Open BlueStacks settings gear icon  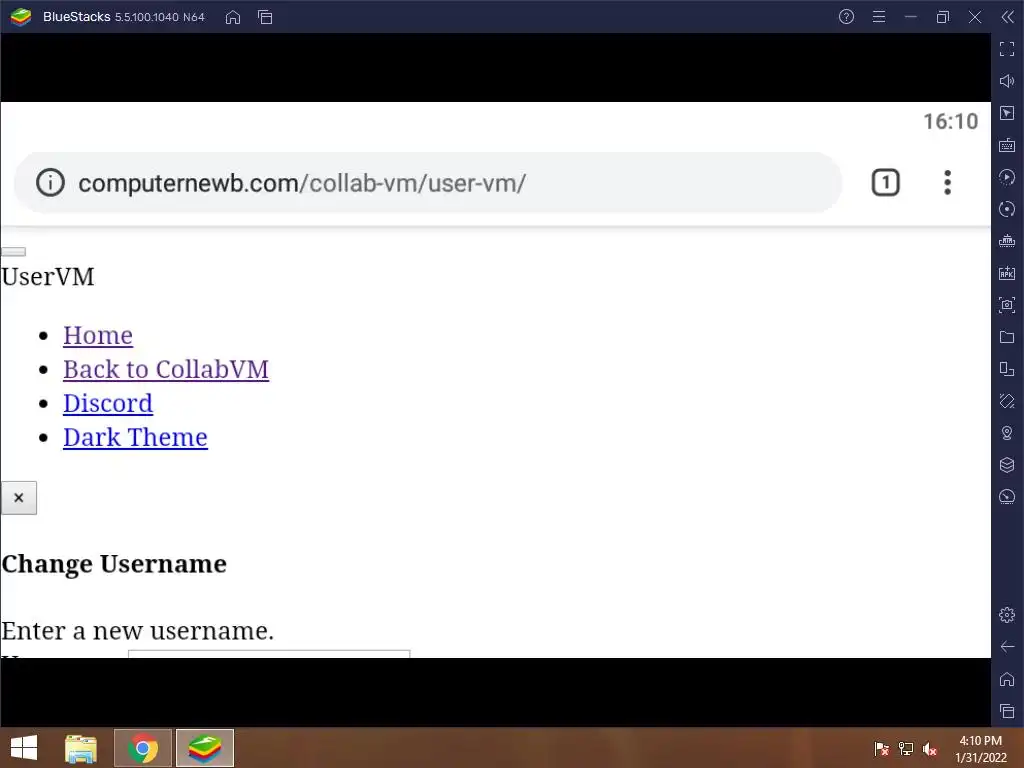coord(1007,615)
